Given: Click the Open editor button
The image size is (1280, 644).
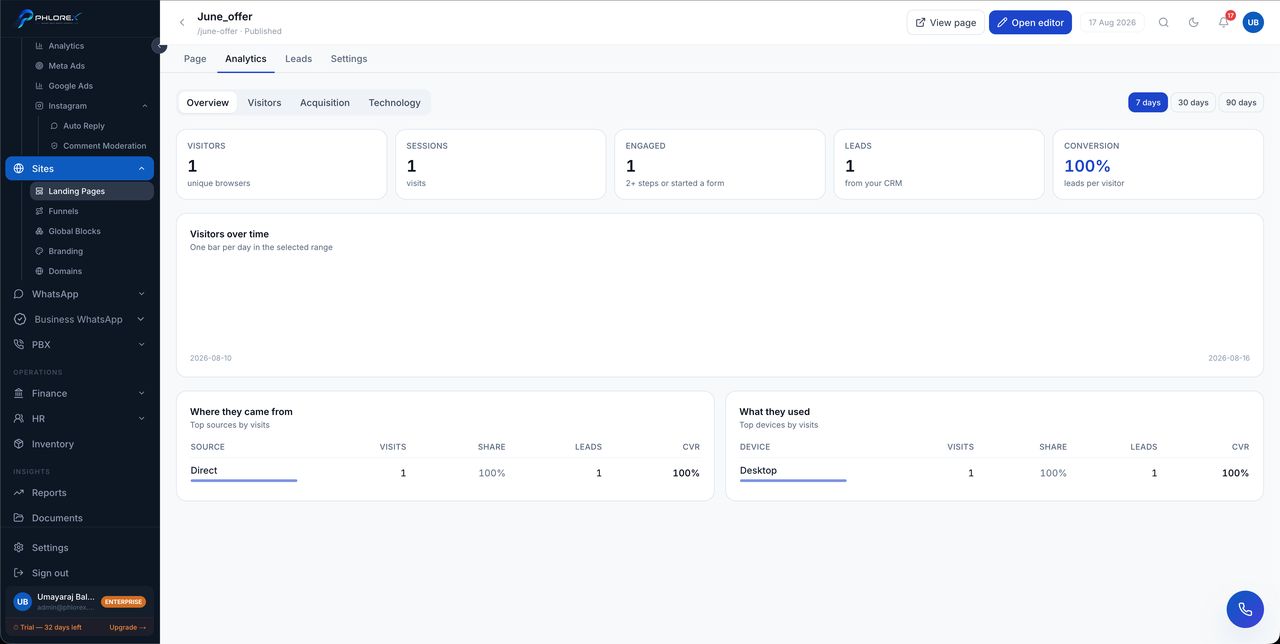Looking at the screenshot, I should click(x=1030, y=22).
